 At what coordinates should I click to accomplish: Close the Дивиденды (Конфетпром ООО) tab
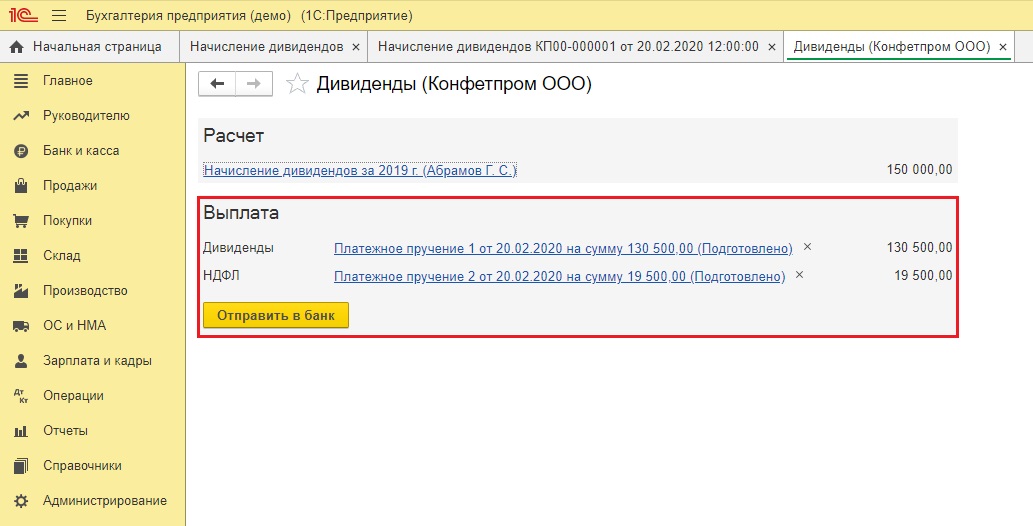point(1003,47)
